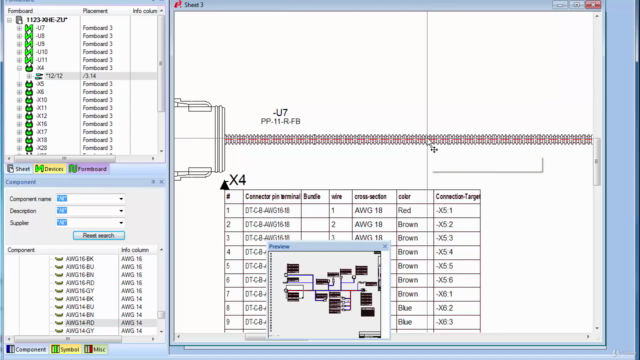Viewport: 640px width, 360px height.
Task: Click the Reset search button
Action: [x=99, y=236]
